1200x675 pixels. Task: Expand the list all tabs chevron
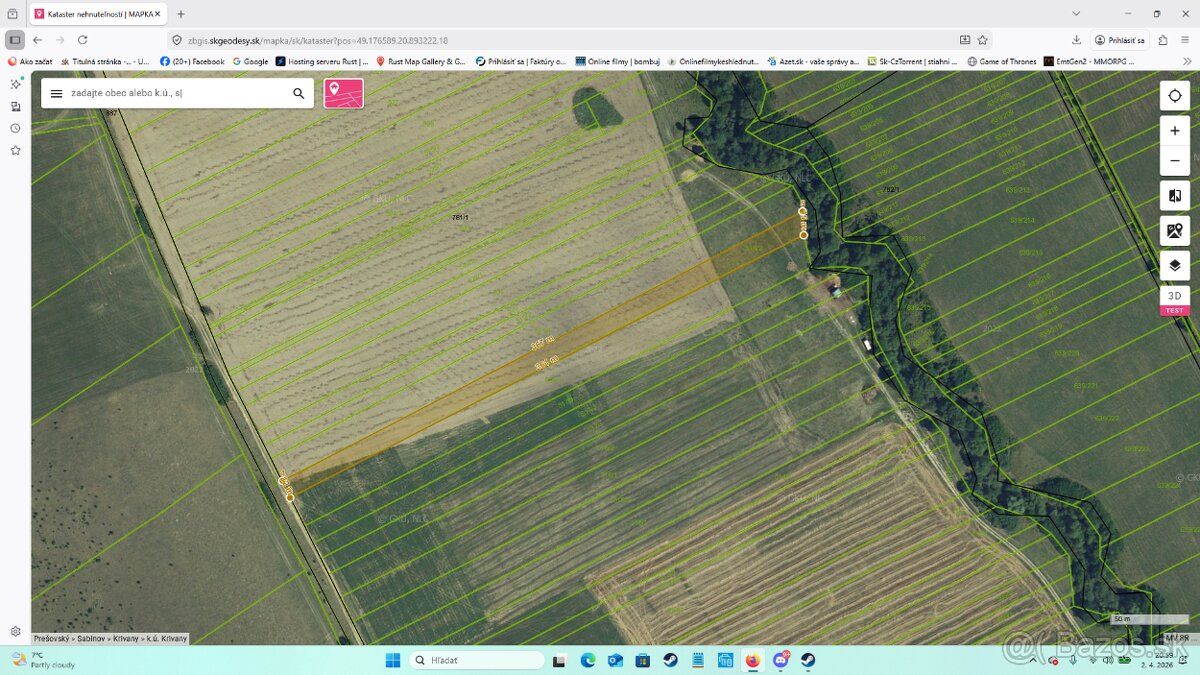(1076, 14)
